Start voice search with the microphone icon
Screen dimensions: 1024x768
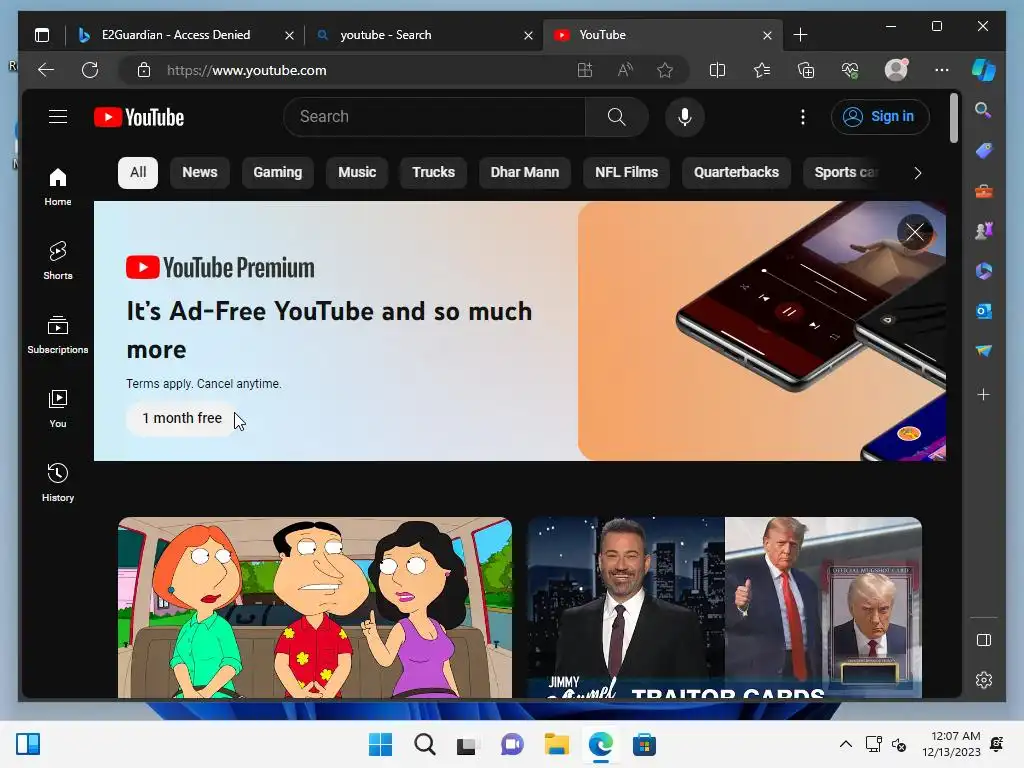684,117
